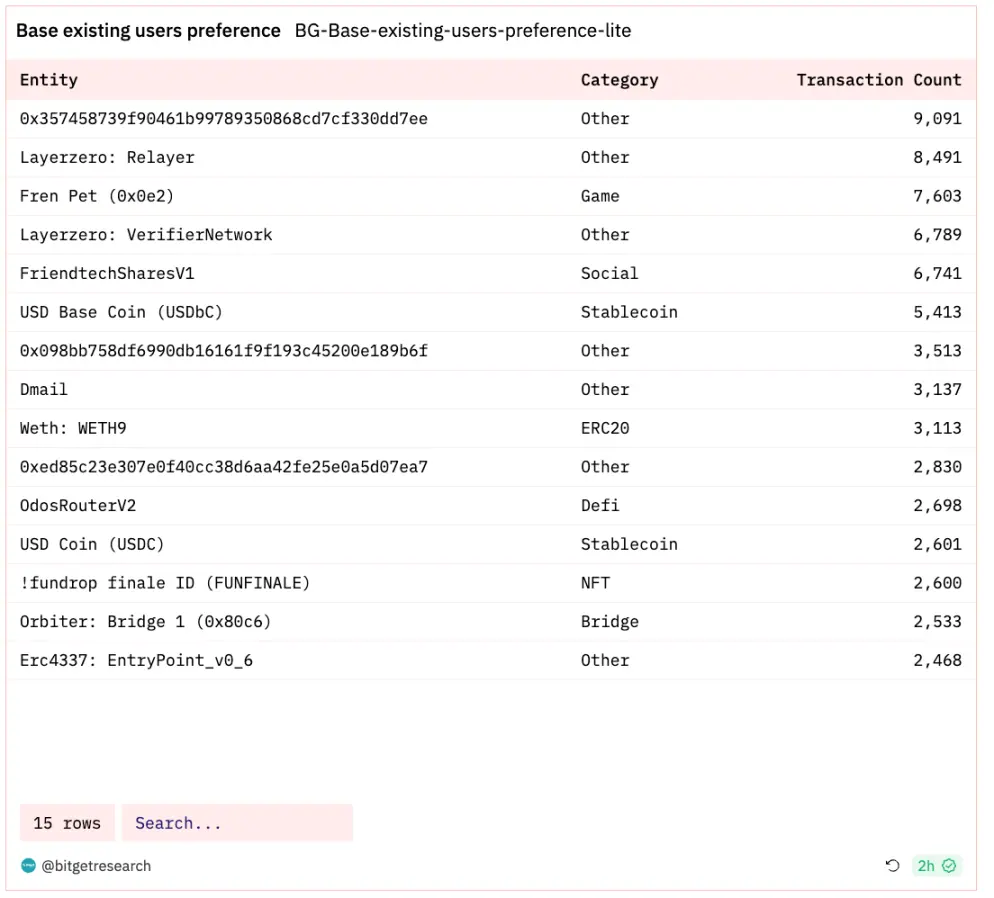Click transaction count 9,091

pyautogui.click(x=937, y=119)
